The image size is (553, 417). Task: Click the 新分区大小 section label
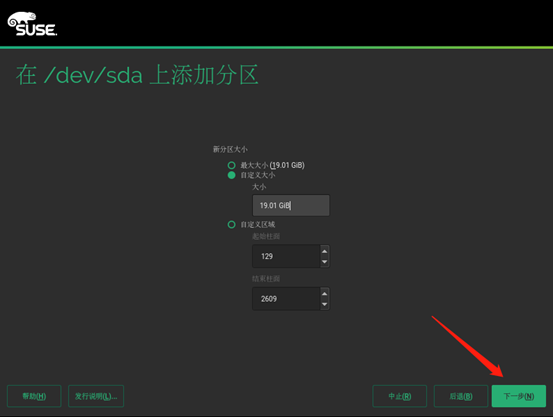point(230,149)
